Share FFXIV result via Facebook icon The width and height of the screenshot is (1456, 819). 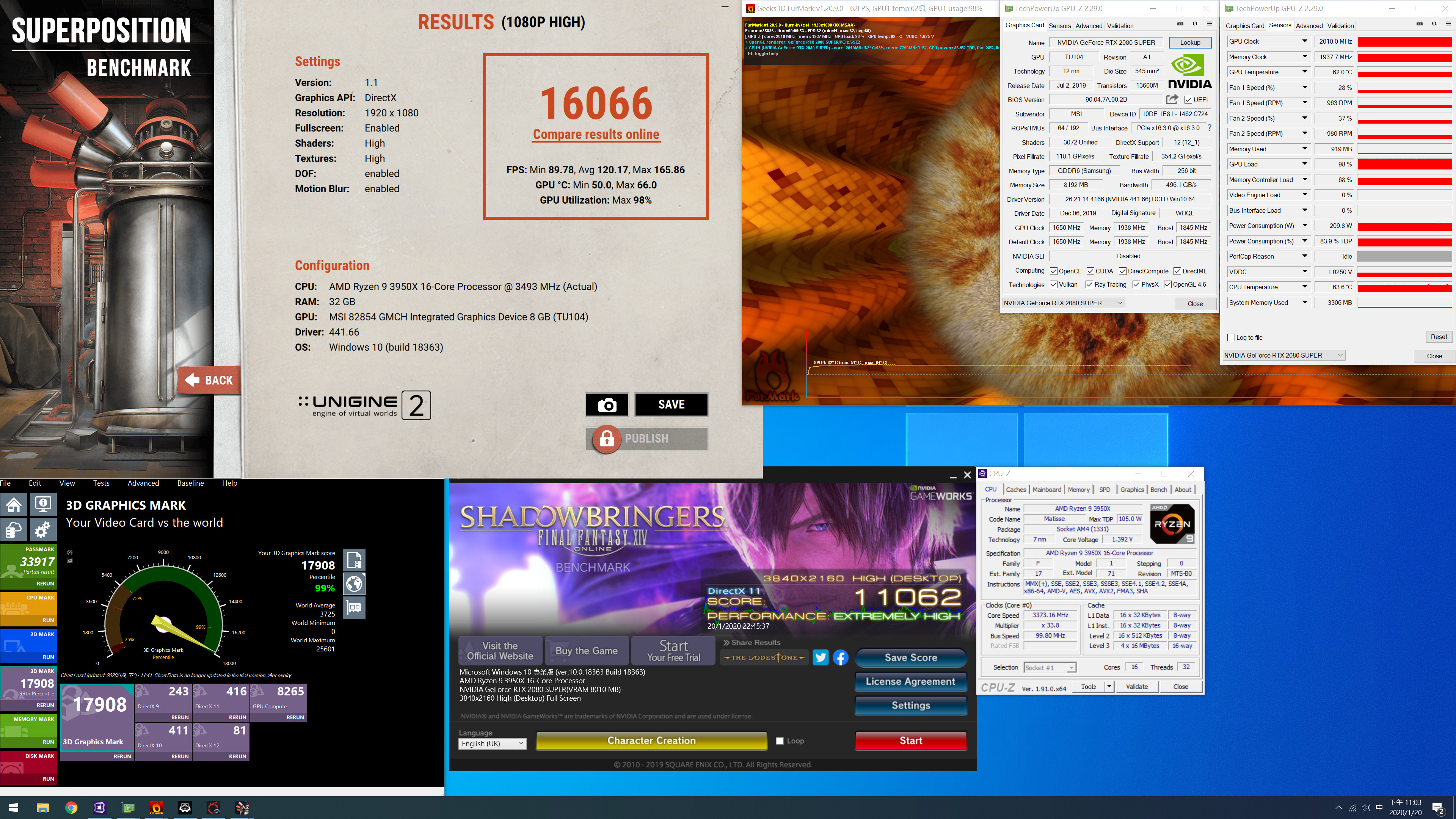coord(841,657)
